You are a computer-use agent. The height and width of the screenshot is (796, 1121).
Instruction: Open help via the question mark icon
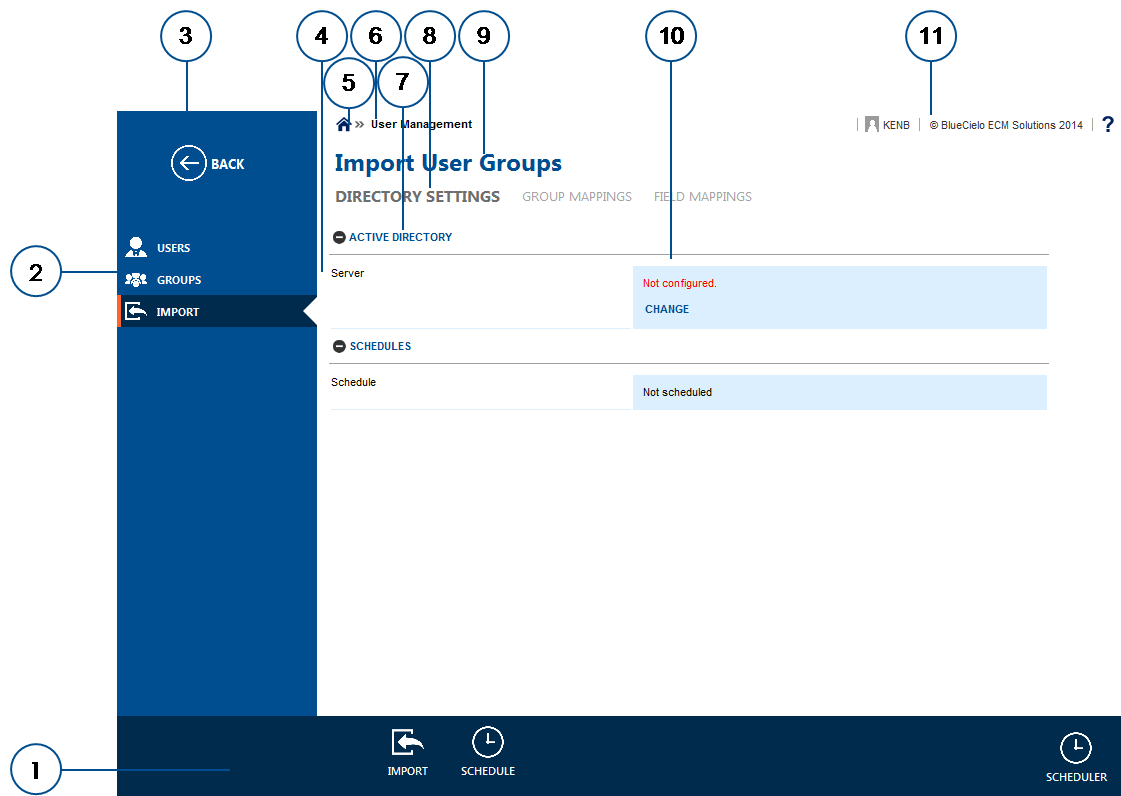click(1107, 124)
